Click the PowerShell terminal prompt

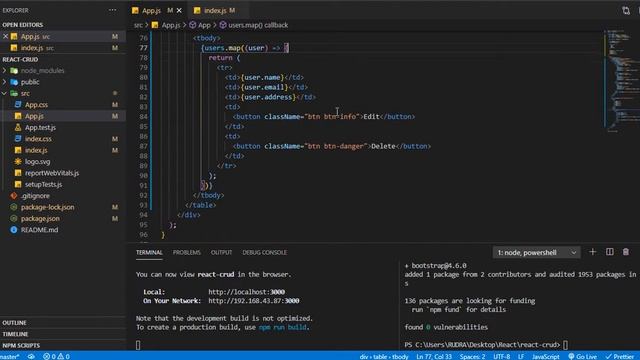click(486, 345)
